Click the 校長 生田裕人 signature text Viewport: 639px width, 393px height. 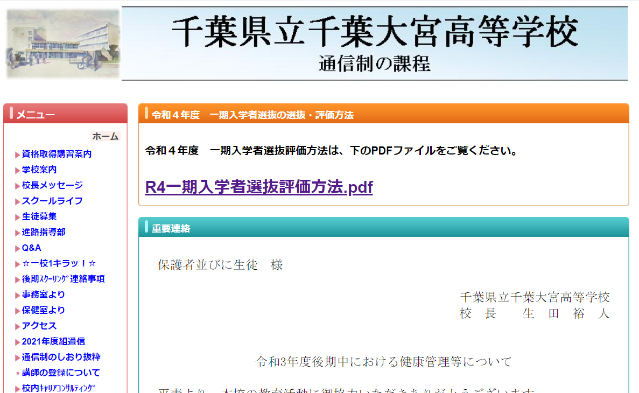(535, 314)
